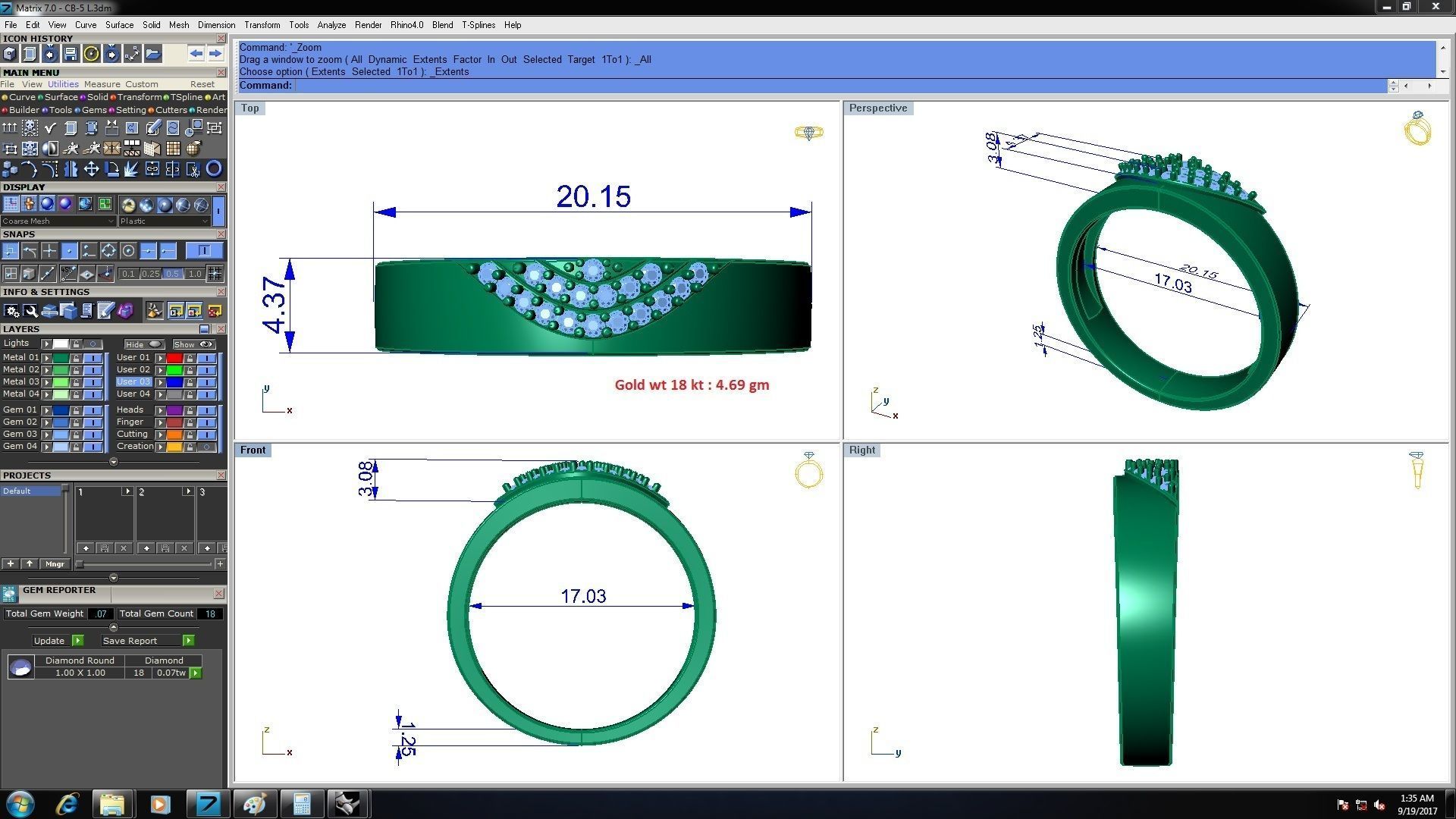Collapse the Gem Reporter panel arrow
The height and width of the screenshot is (819, 1456).
[114, 627]
